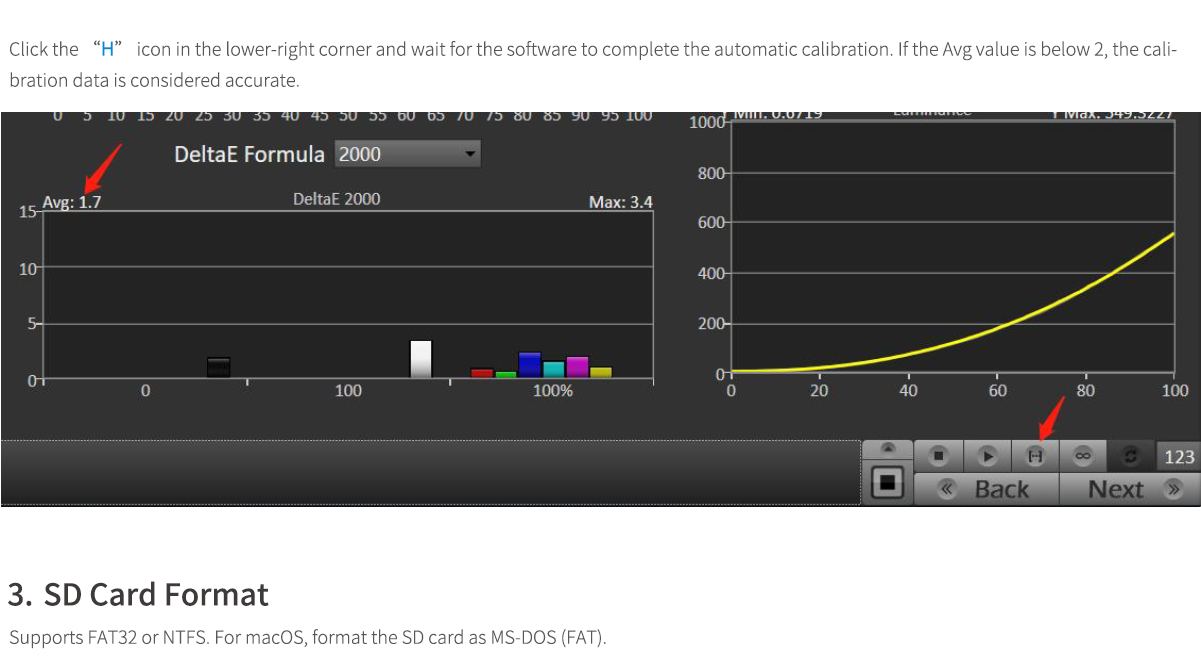Click the read series [H] icon
Image resolution: width=1201 pixels, height=669 pixels.
(x=1035, y=455)
